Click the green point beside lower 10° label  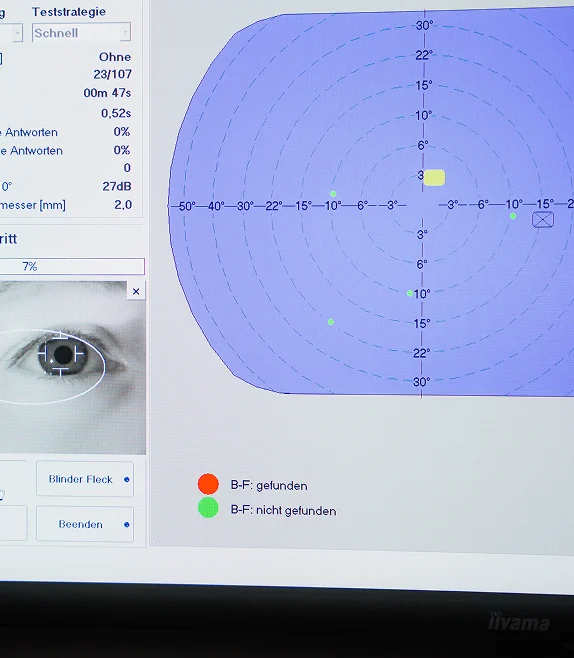(410, 293)
